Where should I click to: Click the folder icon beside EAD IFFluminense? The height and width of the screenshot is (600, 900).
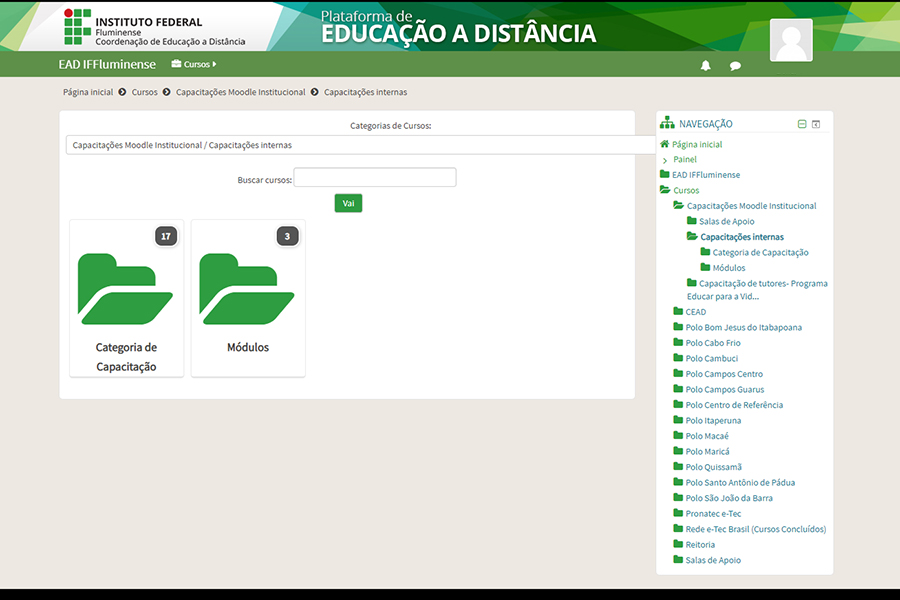665,174
